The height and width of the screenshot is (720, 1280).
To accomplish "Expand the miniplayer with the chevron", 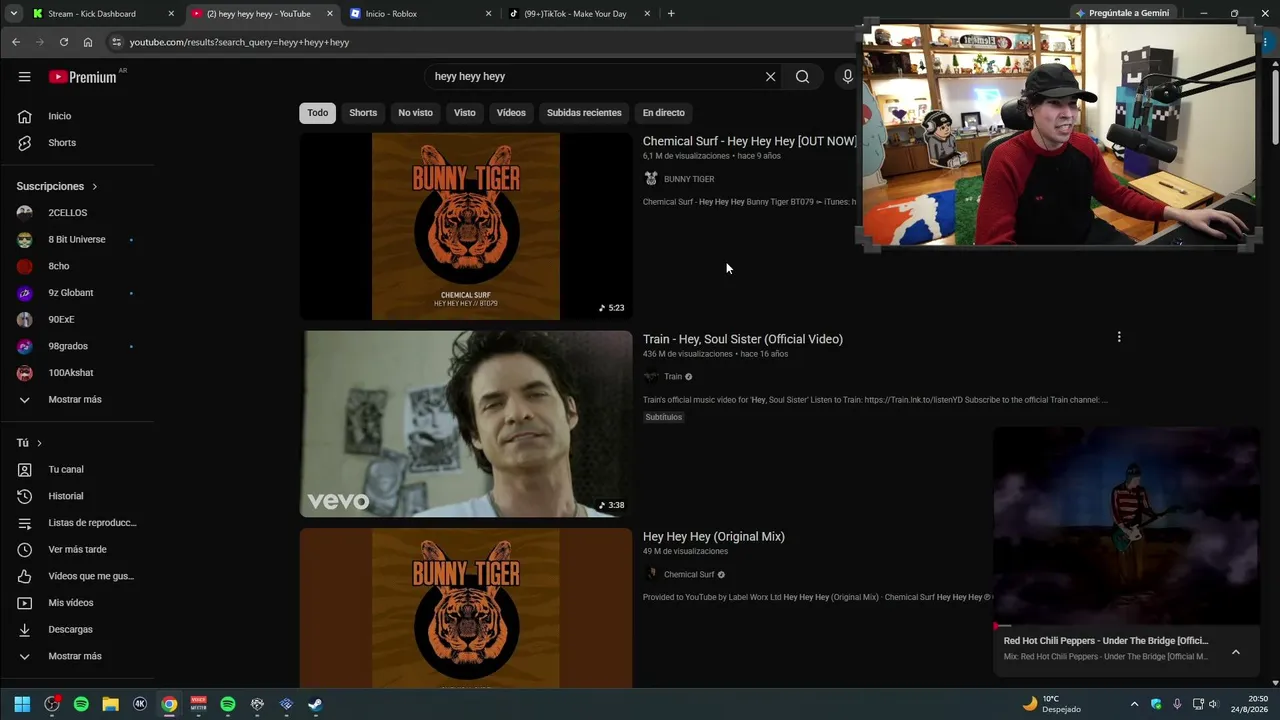I will (x=1236, y=652).
